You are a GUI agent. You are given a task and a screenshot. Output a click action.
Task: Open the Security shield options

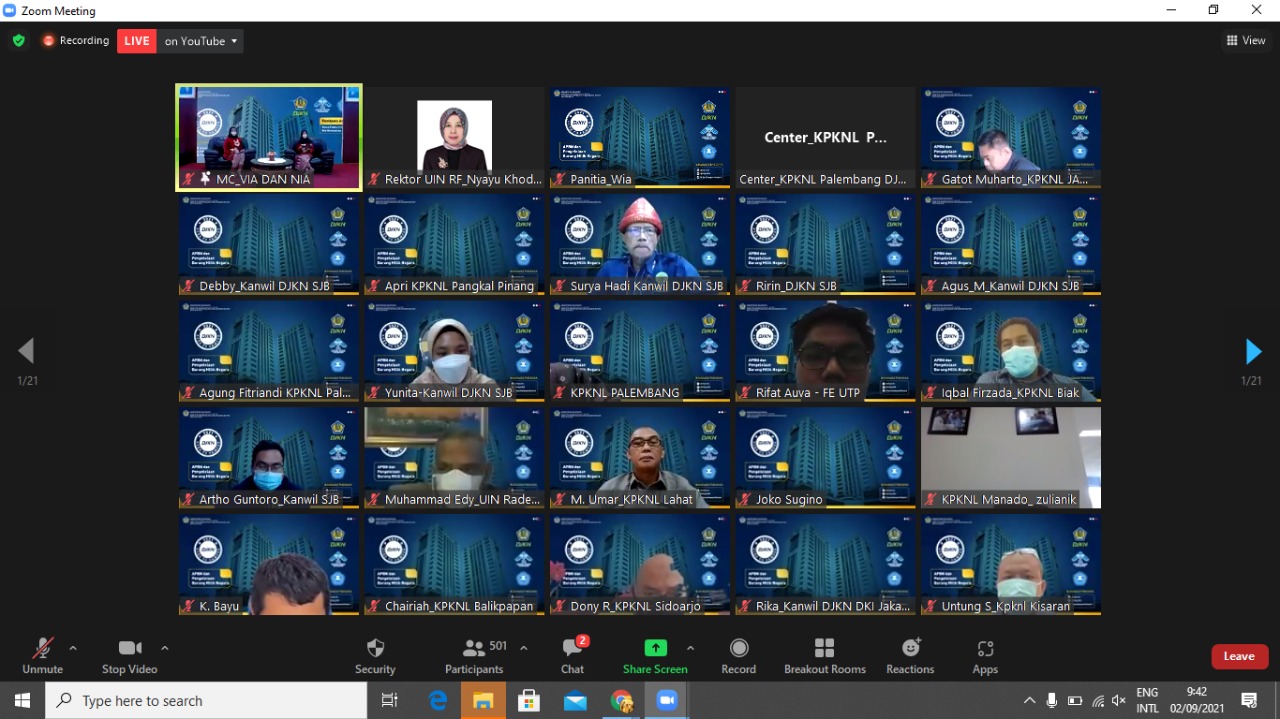pos(375,655)
